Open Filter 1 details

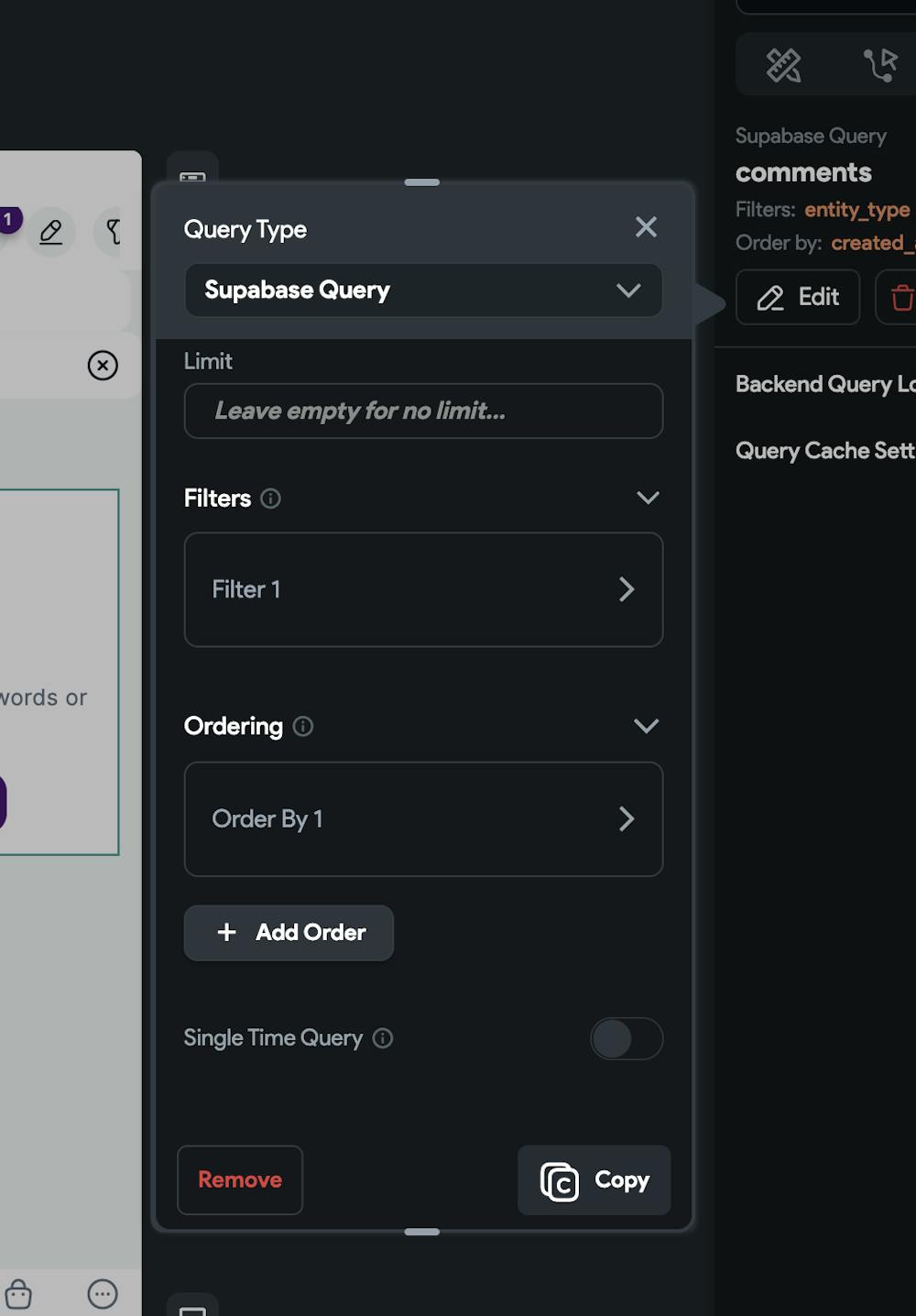coord(423,589)
